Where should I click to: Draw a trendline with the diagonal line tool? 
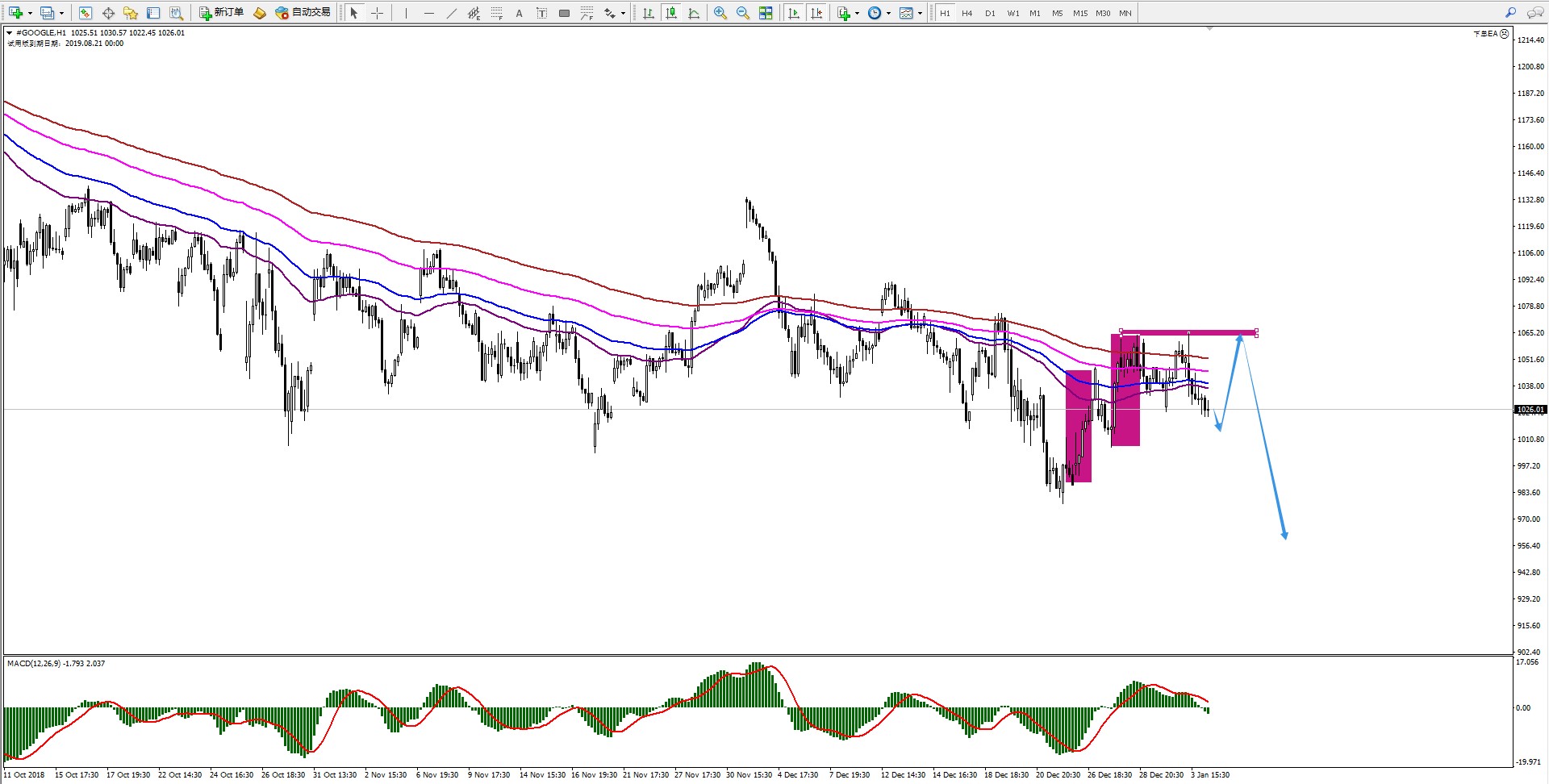click(451, 13)
